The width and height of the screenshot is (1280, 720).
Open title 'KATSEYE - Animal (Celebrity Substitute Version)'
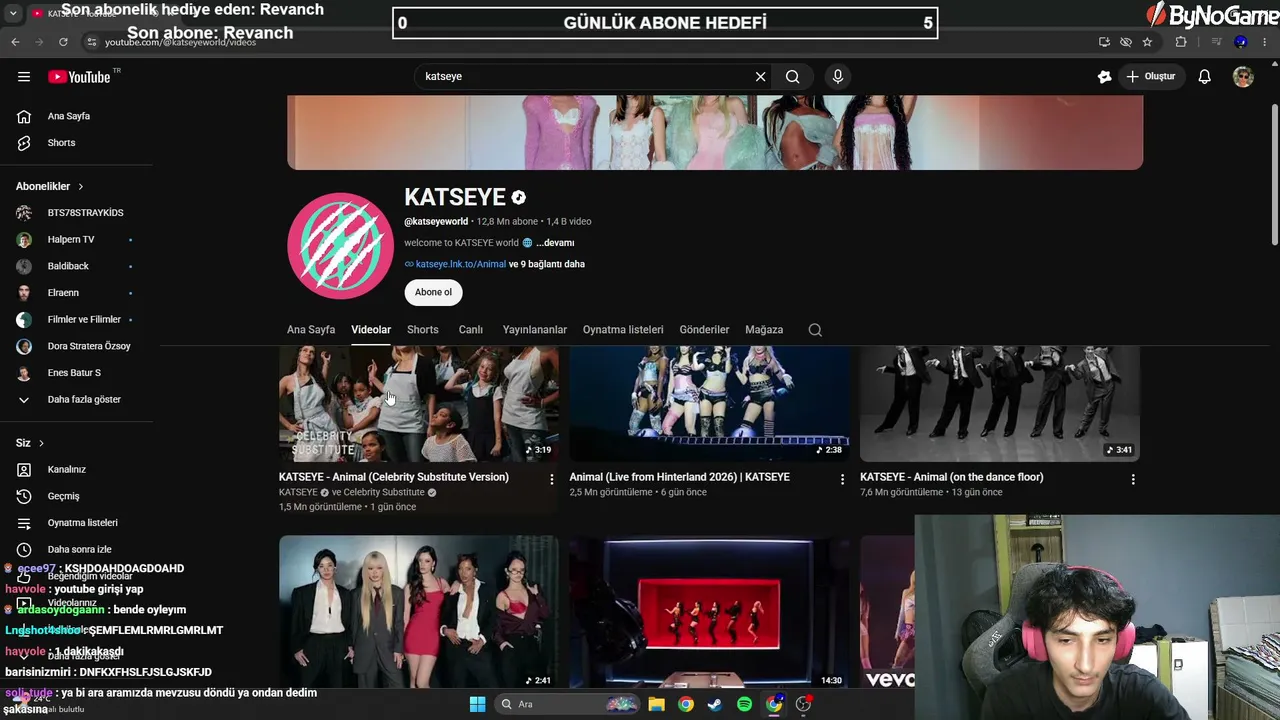point(394,477)
